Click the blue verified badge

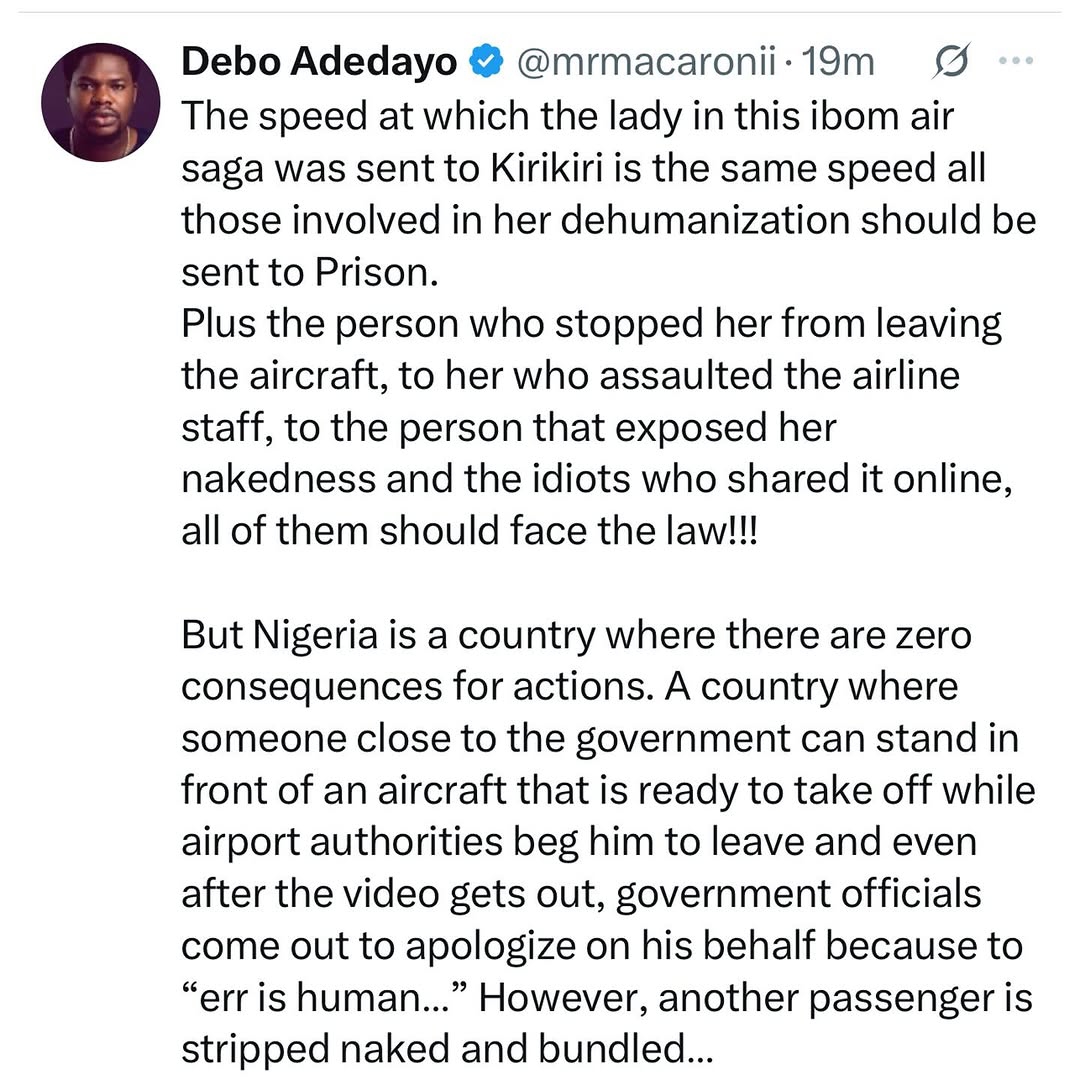pos(486,63)
